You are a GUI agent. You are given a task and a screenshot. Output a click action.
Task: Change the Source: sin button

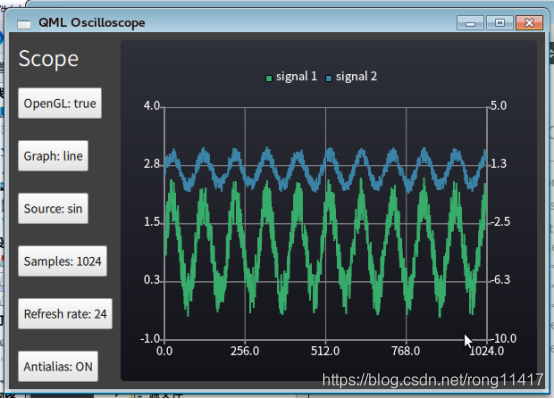click(53, 209)
